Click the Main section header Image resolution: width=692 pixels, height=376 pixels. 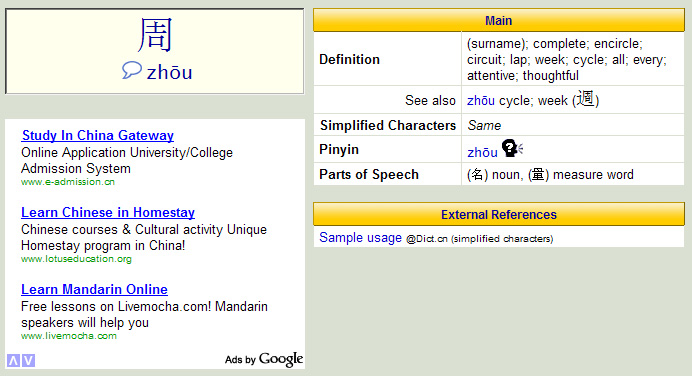[x=499, y=20]
